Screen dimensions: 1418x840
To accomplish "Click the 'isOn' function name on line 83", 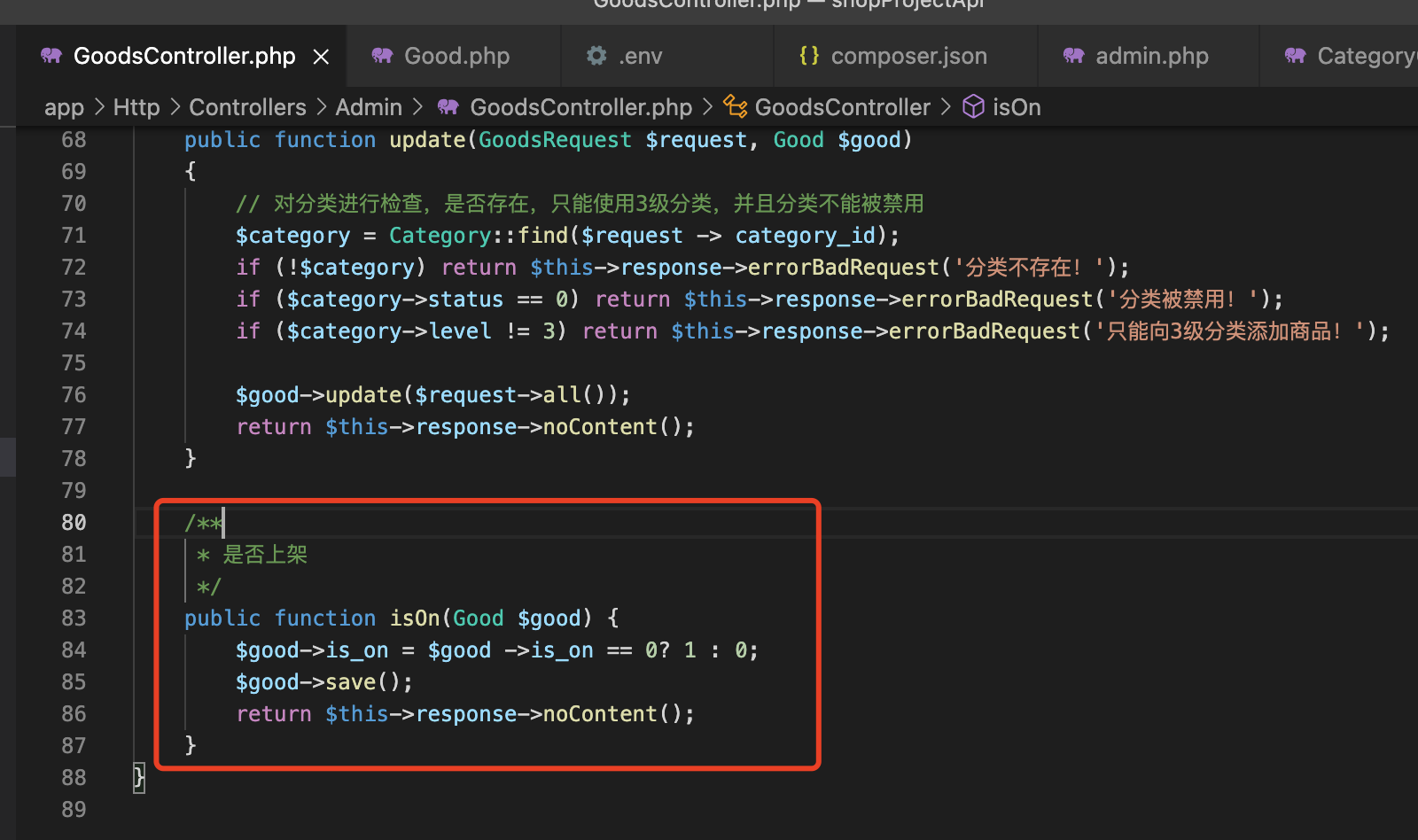I will 415,618.
